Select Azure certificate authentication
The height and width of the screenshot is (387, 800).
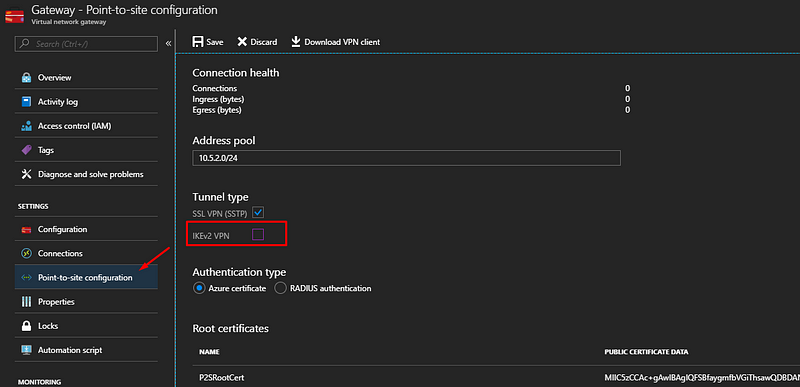pos(198,288)
